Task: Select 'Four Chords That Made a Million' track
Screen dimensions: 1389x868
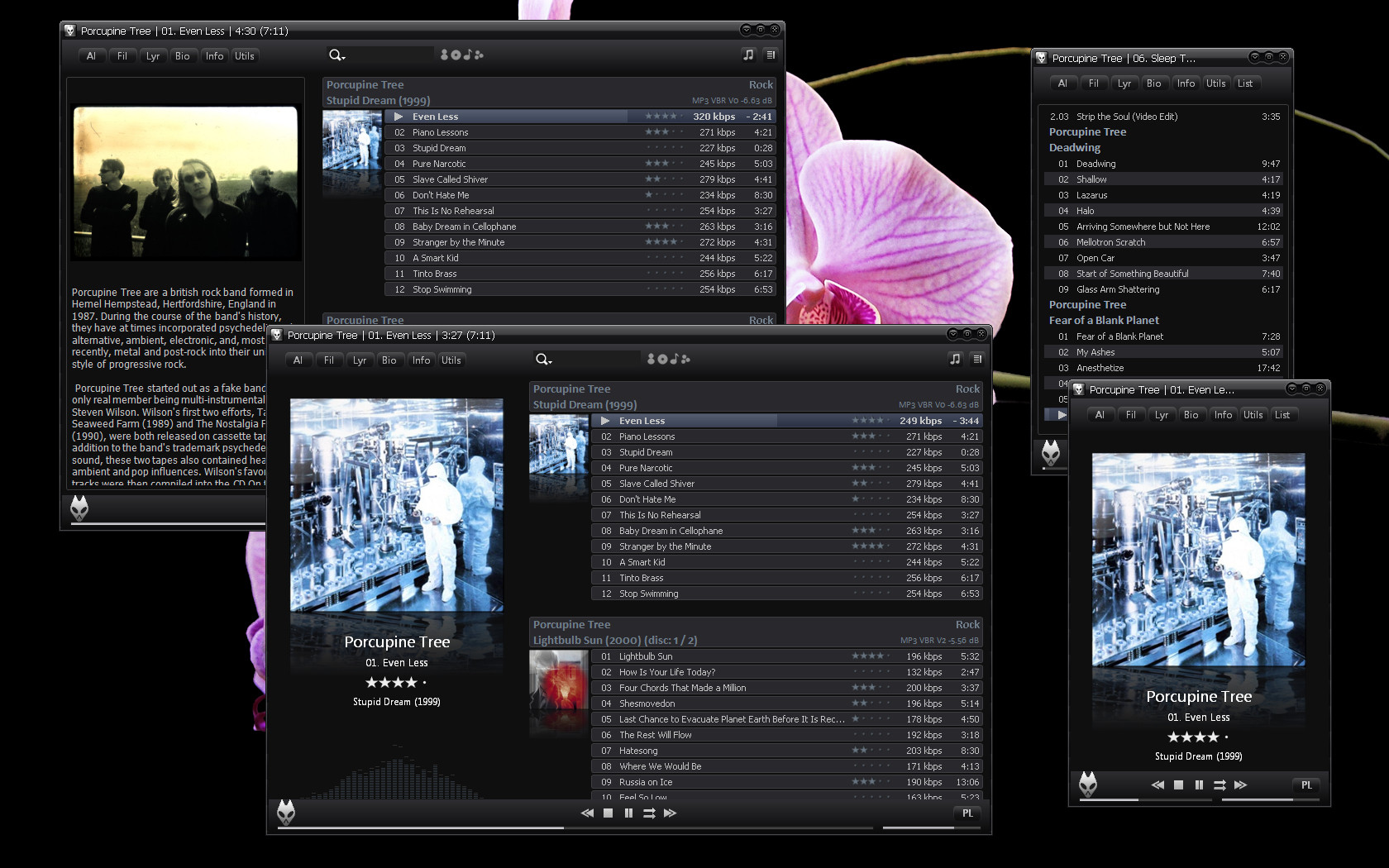Action: [786, 688]
